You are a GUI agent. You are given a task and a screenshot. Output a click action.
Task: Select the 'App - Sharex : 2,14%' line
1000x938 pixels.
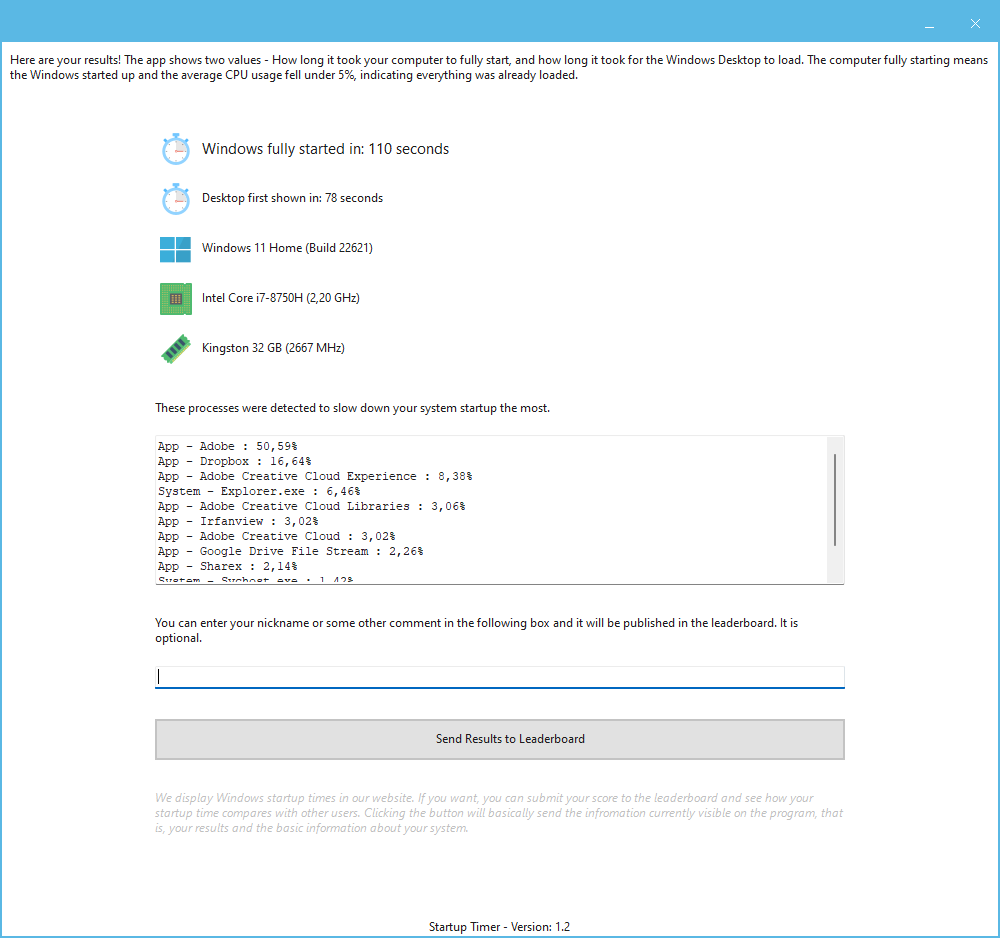[x=228, y=566]
